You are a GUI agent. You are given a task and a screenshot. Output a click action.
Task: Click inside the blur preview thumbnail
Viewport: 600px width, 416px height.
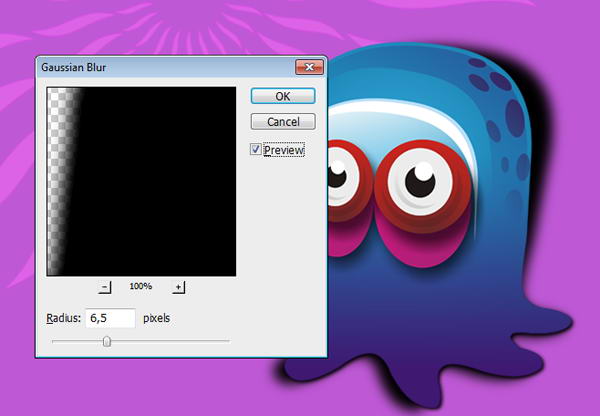click(141, 181)
